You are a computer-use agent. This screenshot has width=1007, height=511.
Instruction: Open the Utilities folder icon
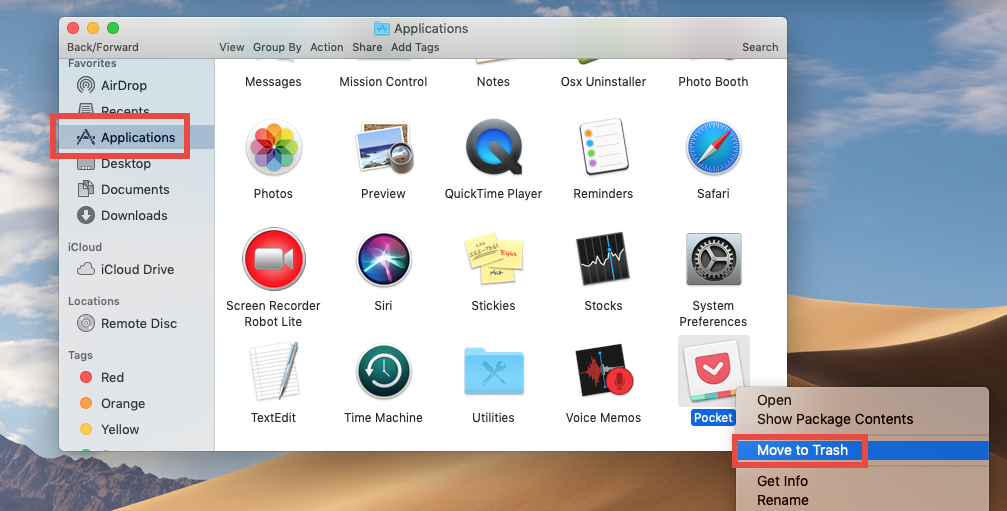[x=493, y=371]
